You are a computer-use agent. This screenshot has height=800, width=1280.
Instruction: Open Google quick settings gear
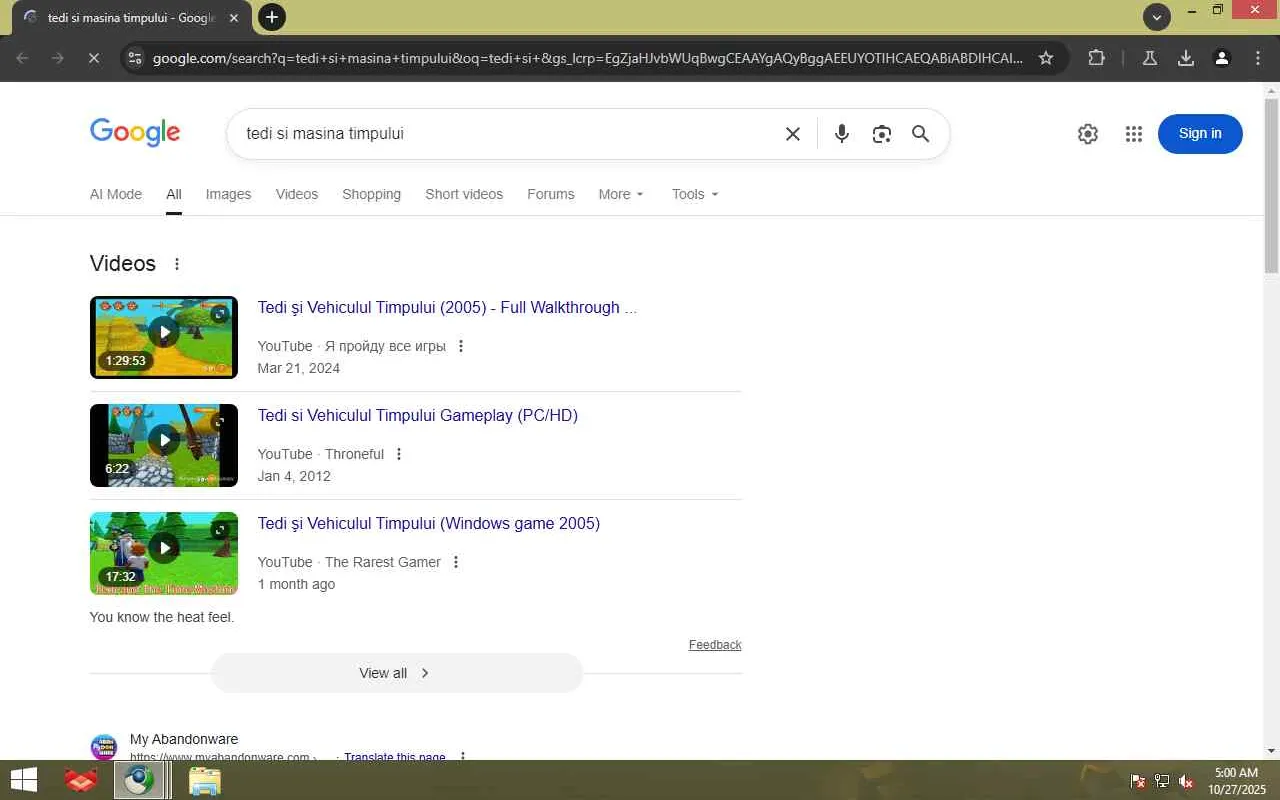coord(1088,134)
